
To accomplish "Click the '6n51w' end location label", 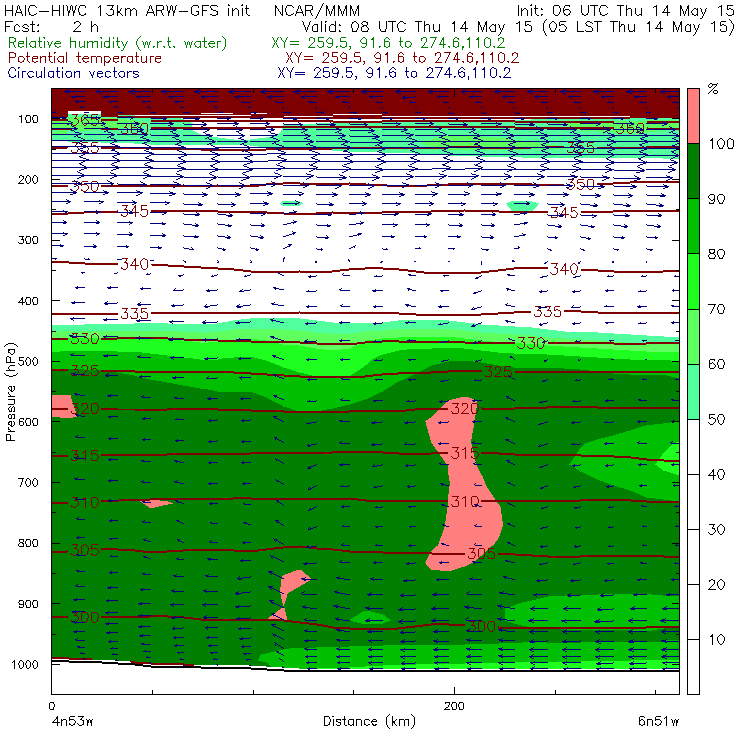I will click(x=658, y=722).
